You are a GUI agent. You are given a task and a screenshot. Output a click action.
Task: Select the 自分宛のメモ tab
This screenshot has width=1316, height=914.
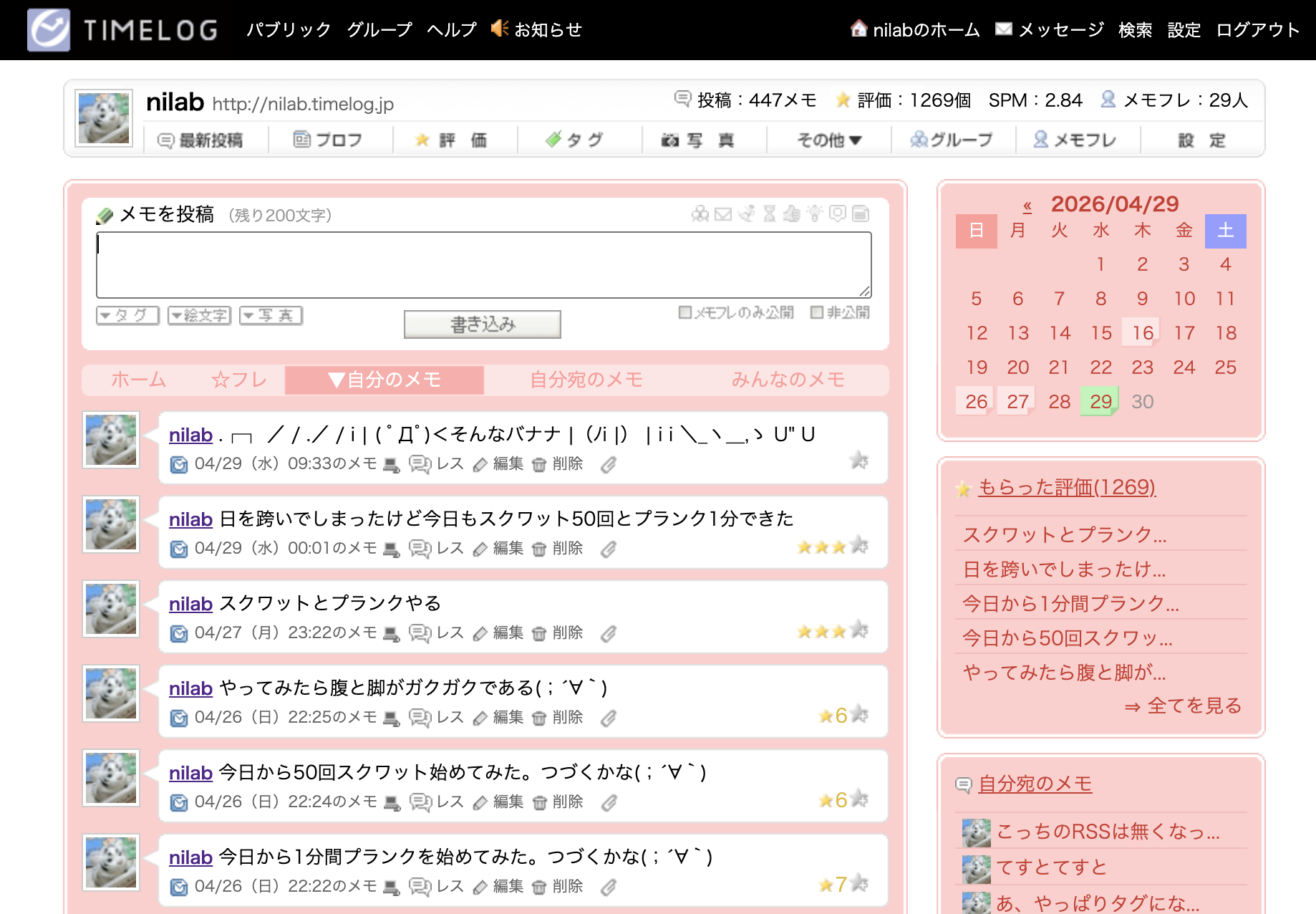(586, 380)
